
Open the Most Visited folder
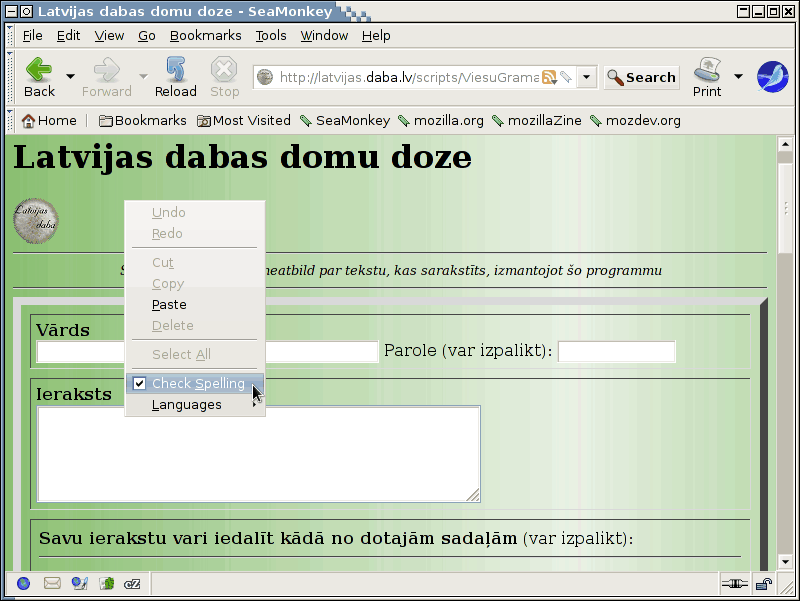pyautogui.click(x=244, y=121)
